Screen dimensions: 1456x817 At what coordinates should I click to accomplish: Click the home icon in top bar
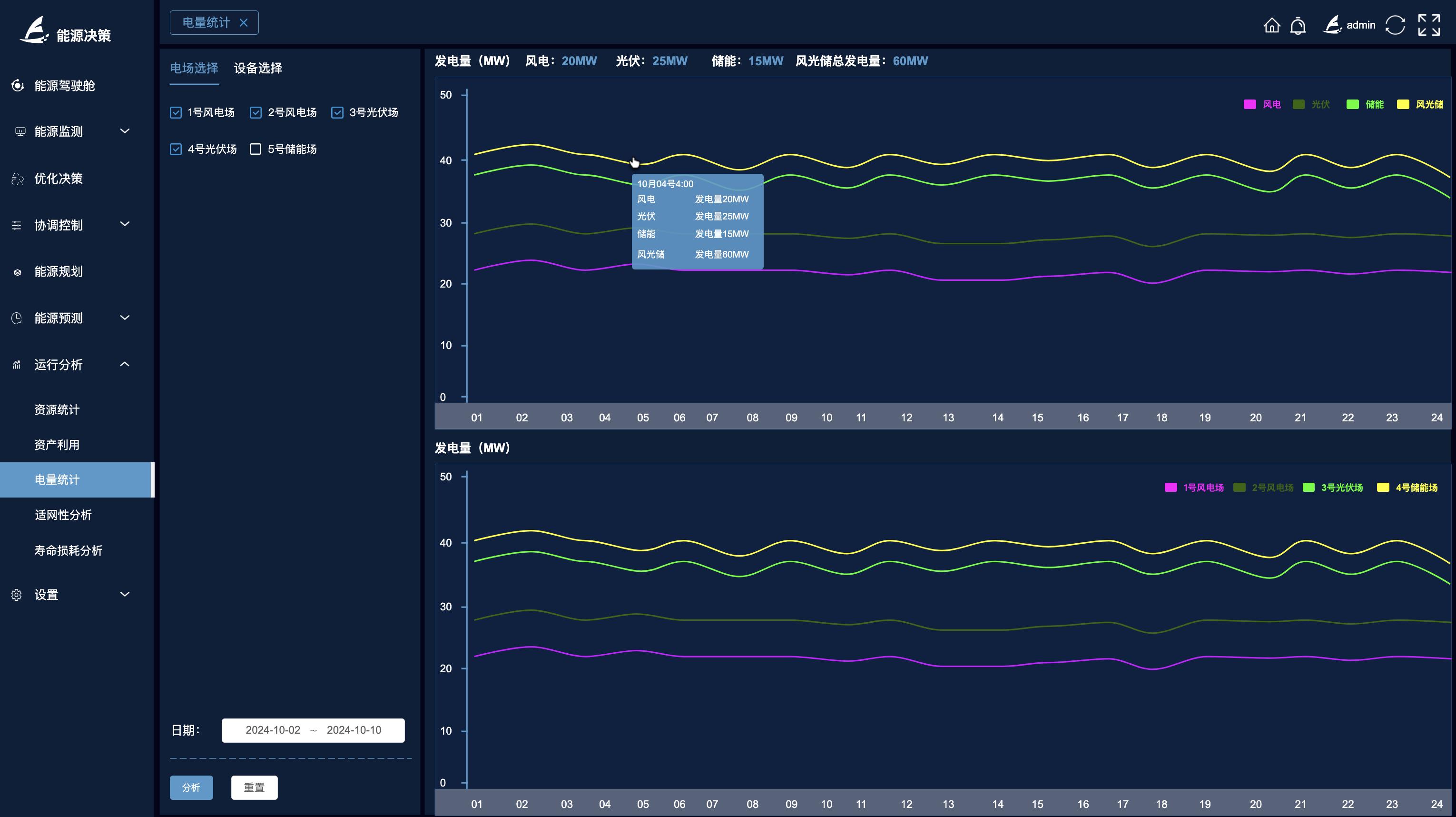tap(1271, 25)
